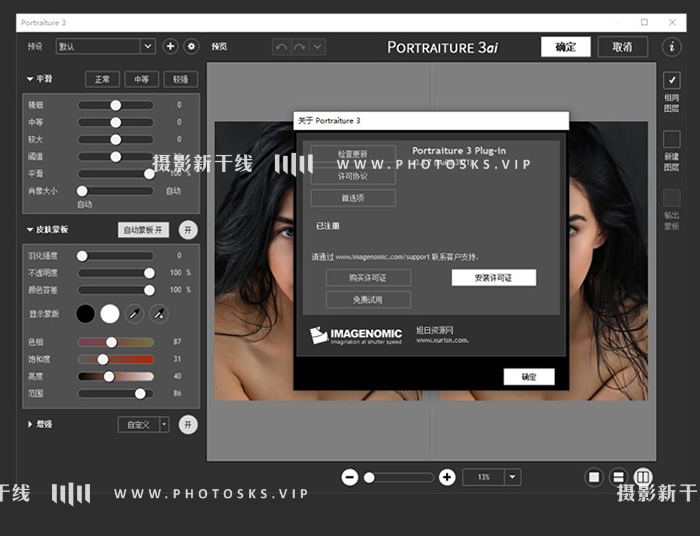Toggle the 新建图层 checkbox

pyautogui.click(x=671, y=139)
